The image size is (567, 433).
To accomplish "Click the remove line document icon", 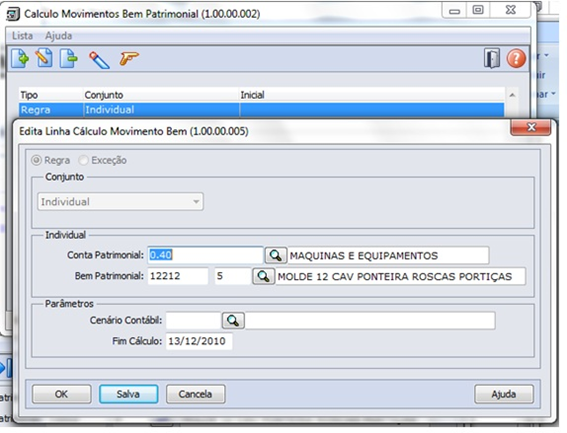I will tap(69, 58).
